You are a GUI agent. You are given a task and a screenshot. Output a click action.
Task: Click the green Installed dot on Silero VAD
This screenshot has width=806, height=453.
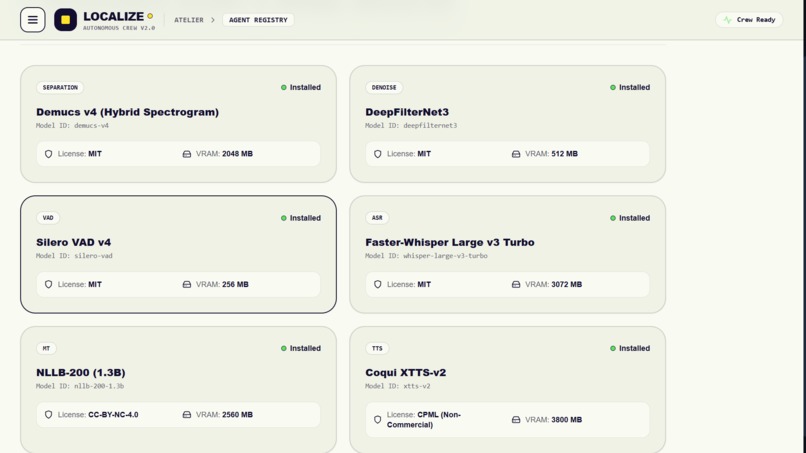(x=284, y=218)
